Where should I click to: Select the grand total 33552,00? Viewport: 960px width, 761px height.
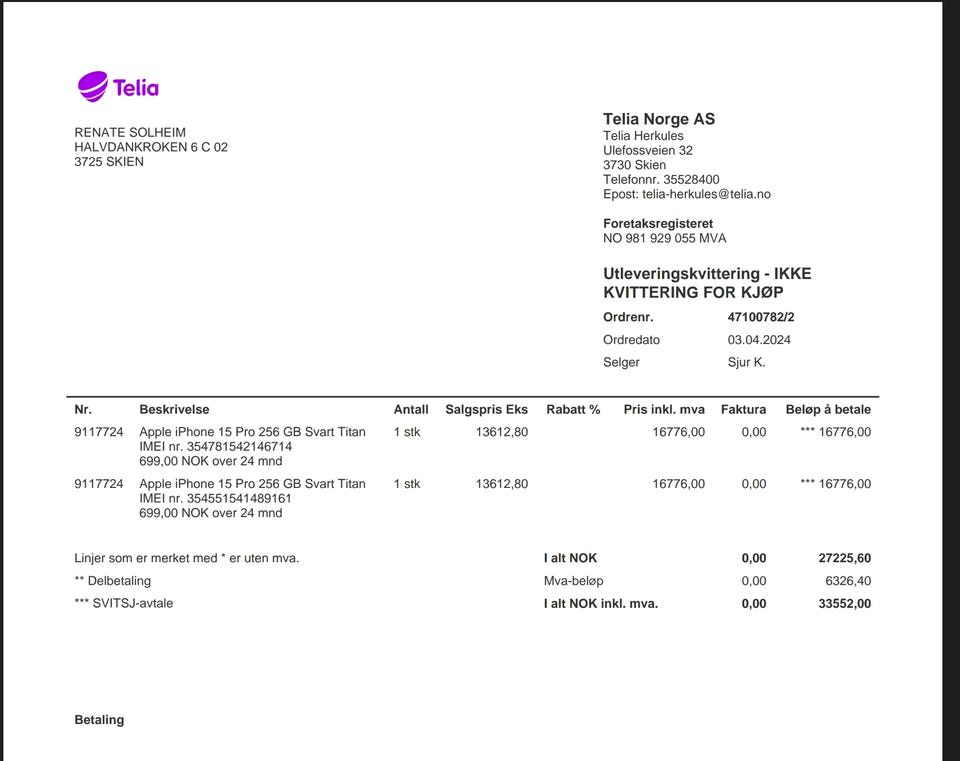pyautogui.click(x=845, y=604)
